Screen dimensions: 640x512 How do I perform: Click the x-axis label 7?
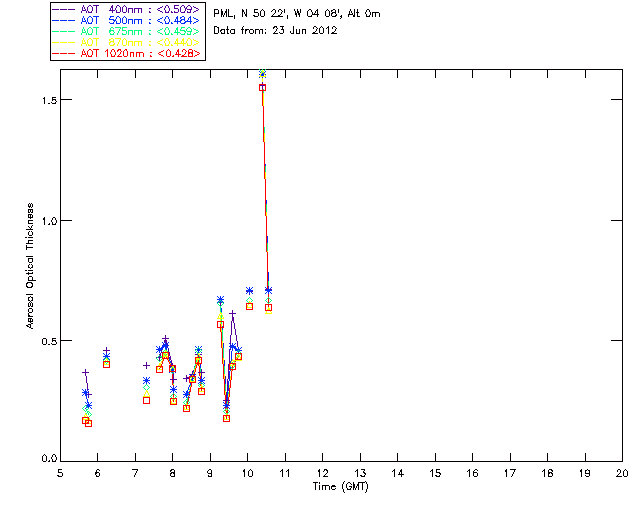(x=135, y=473)
